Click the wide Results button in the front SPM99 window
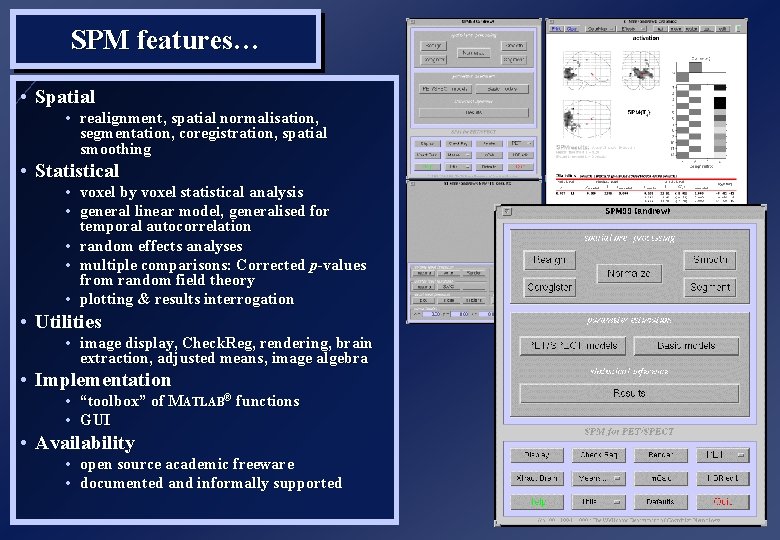The image size is (780, 540). [x=629, y=393]
